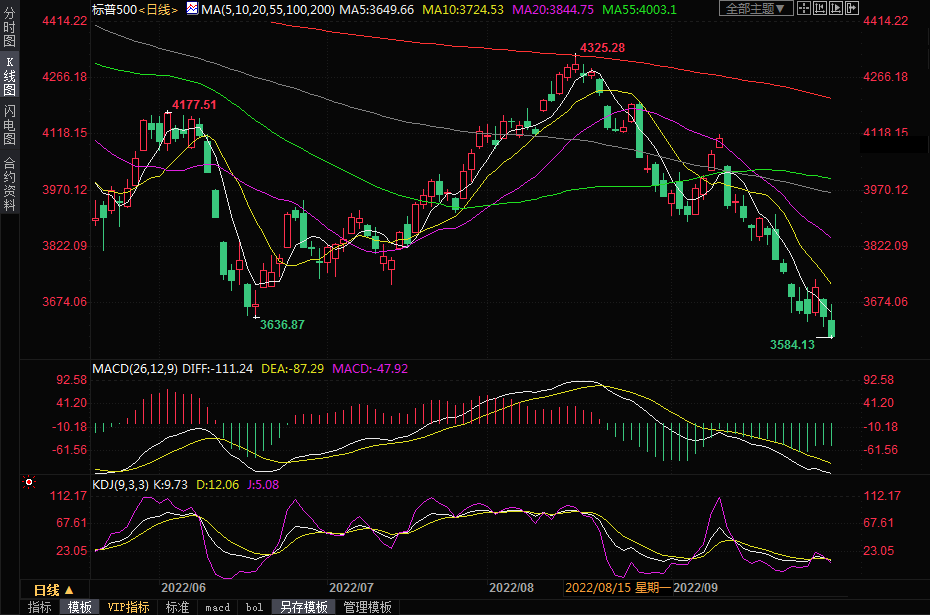Select the K线图 side tab
930x615 pixels.
coord(10,75)
